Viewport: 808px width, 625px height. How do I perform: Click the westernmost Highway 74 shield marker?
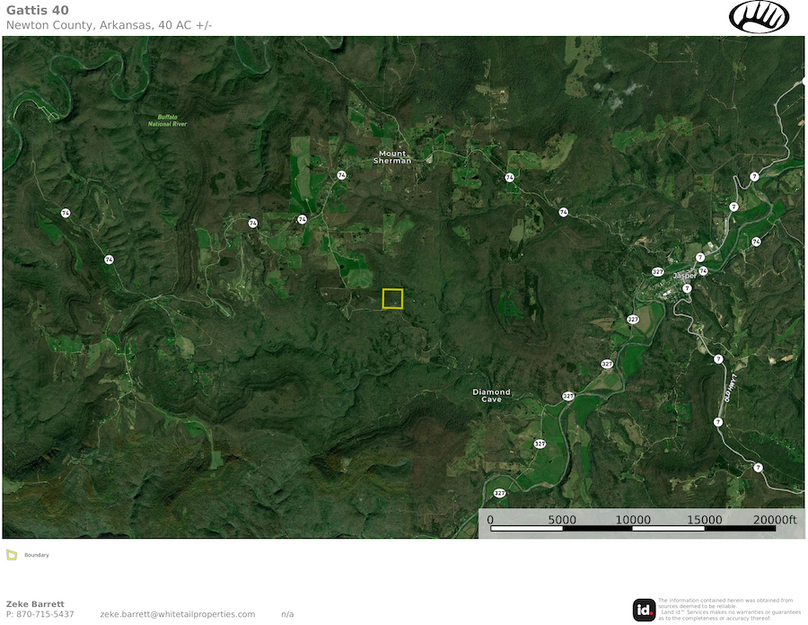[x=65, y=213]
